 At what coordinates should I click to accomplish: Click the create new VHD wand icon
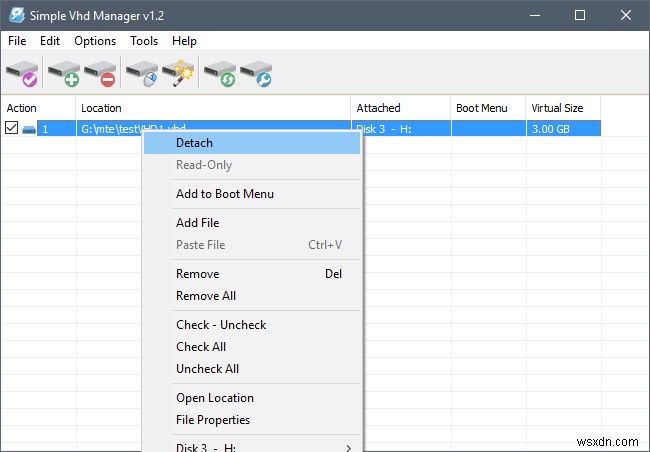pos(178,73)
